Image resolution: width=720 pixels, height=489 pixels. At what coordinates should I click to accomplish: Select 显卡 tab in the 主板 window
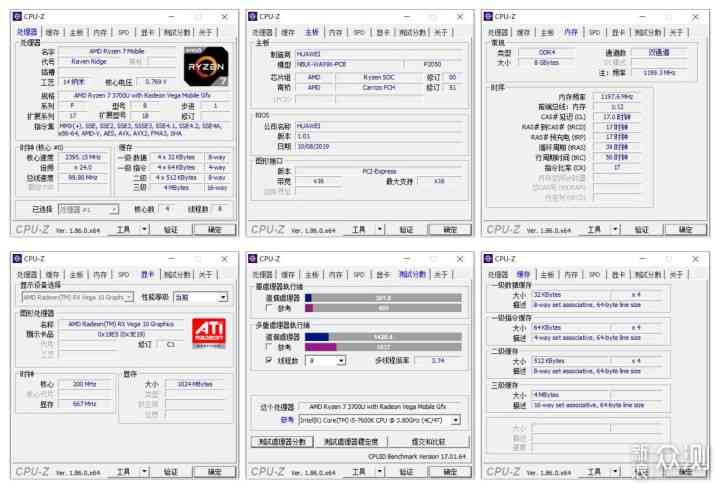coord(382,33)
